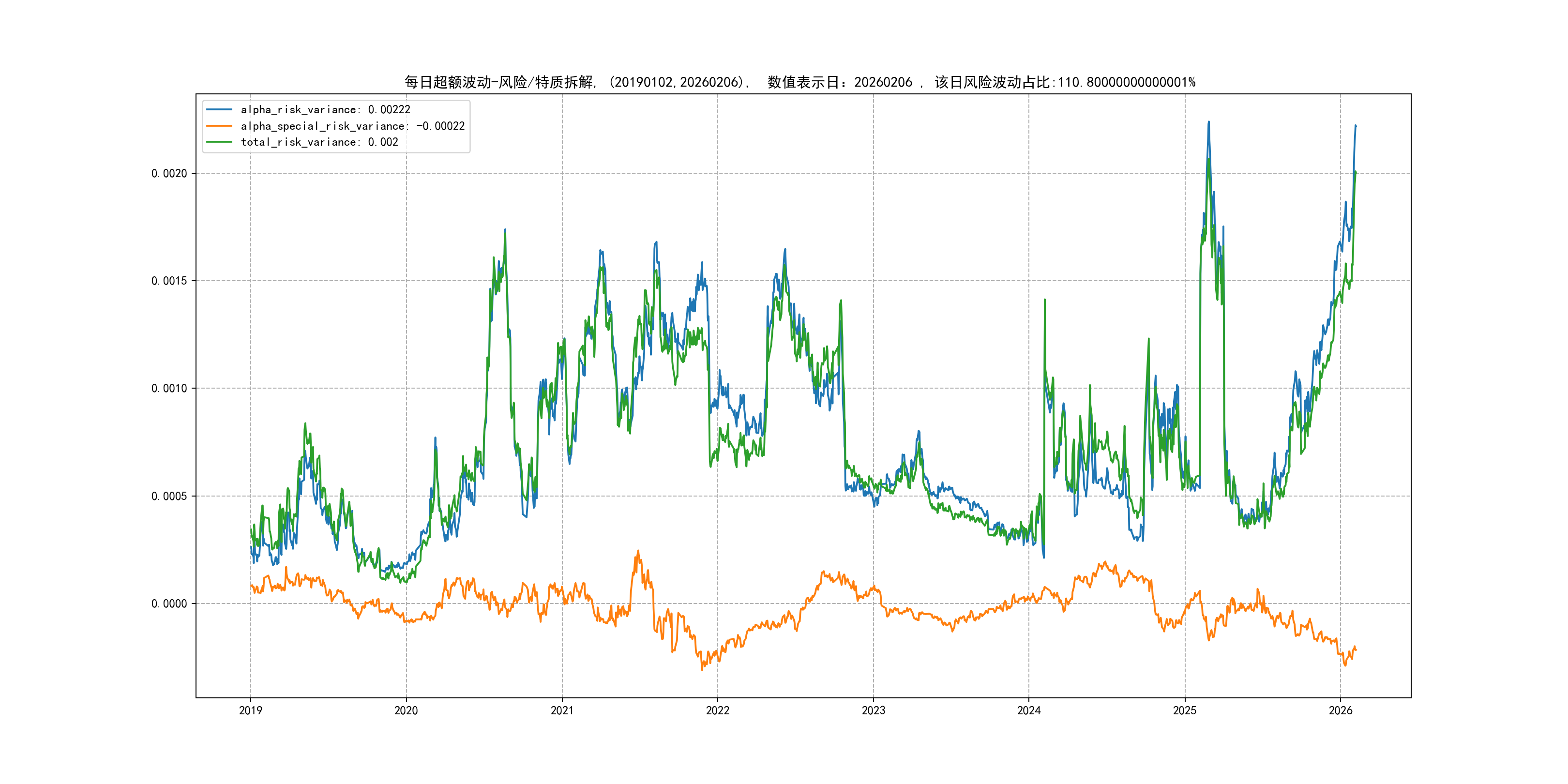The image size is (1568, 784).
Task: Select the total_risk_variance: 0.002 legend label
Action: pyautogui.click(x=319, y=142)
